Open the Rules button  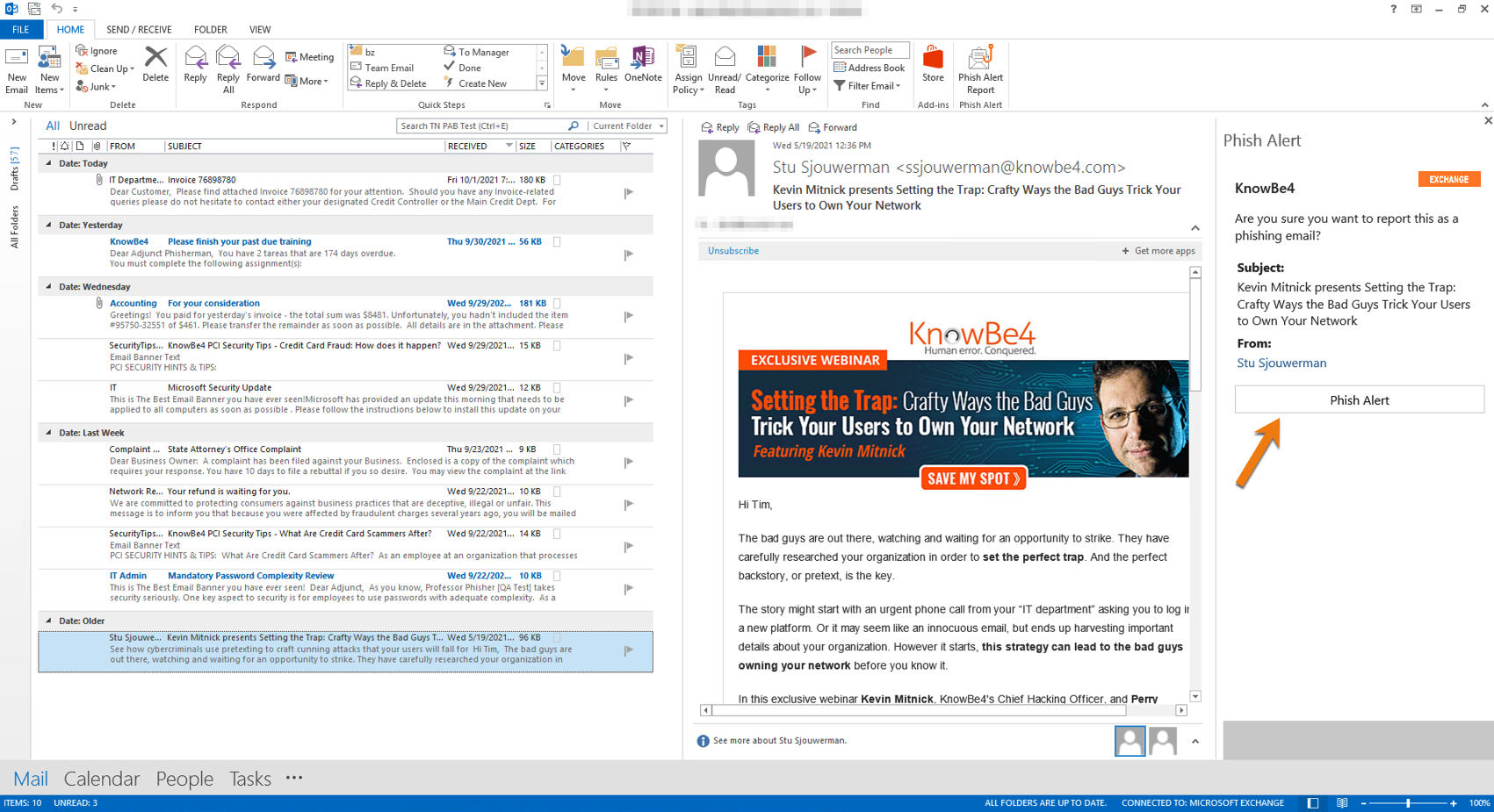click(606, 70)
